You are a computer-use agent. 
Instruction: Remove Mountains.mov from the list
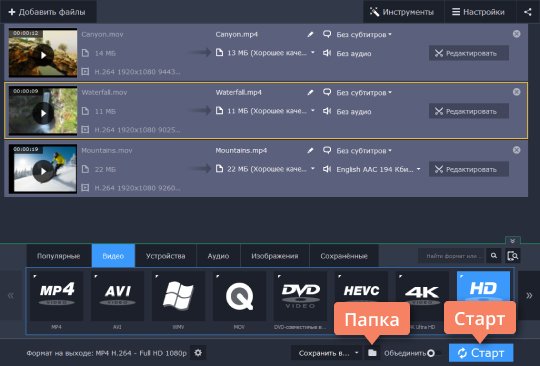click(517, 150)
